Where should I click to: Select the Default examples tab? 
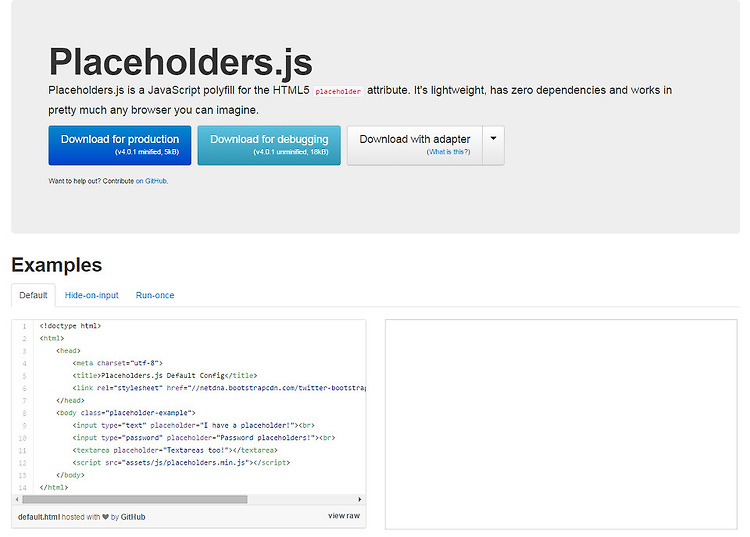33,295
